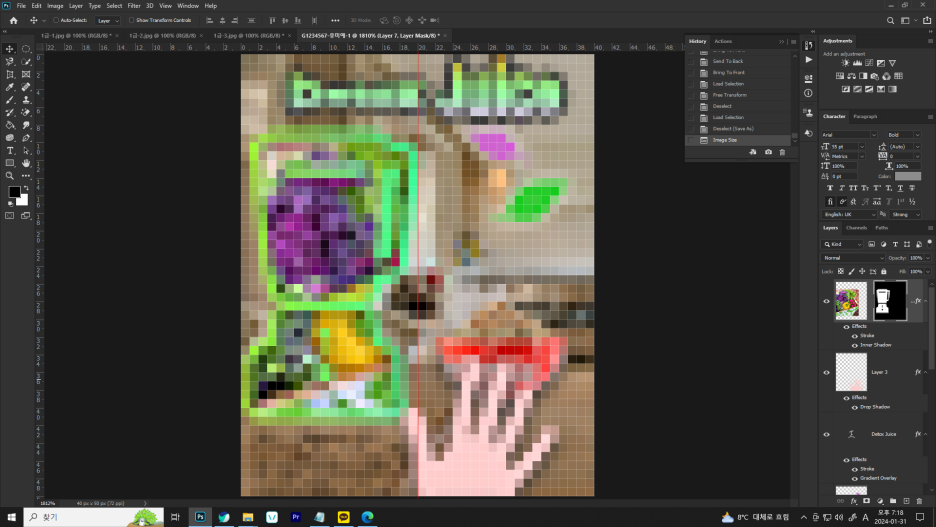936x527 pixels.
Task: Select the Elliptical Marquee tool
Action: coord(26,49)
